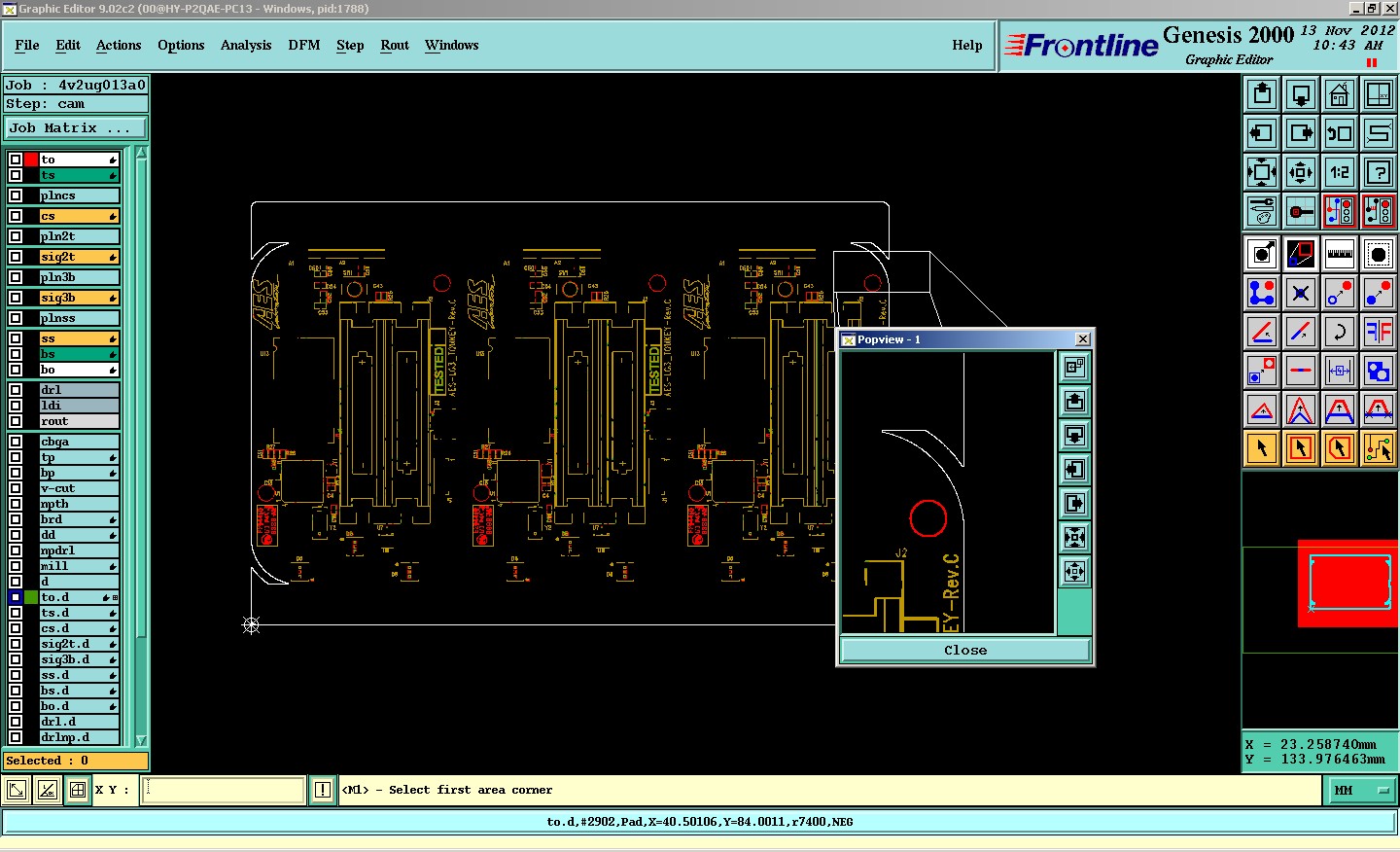This screenshot has width=1400, height=852.
Task: Select the 'sig3b' layer name
Action: tap(79, 298)
